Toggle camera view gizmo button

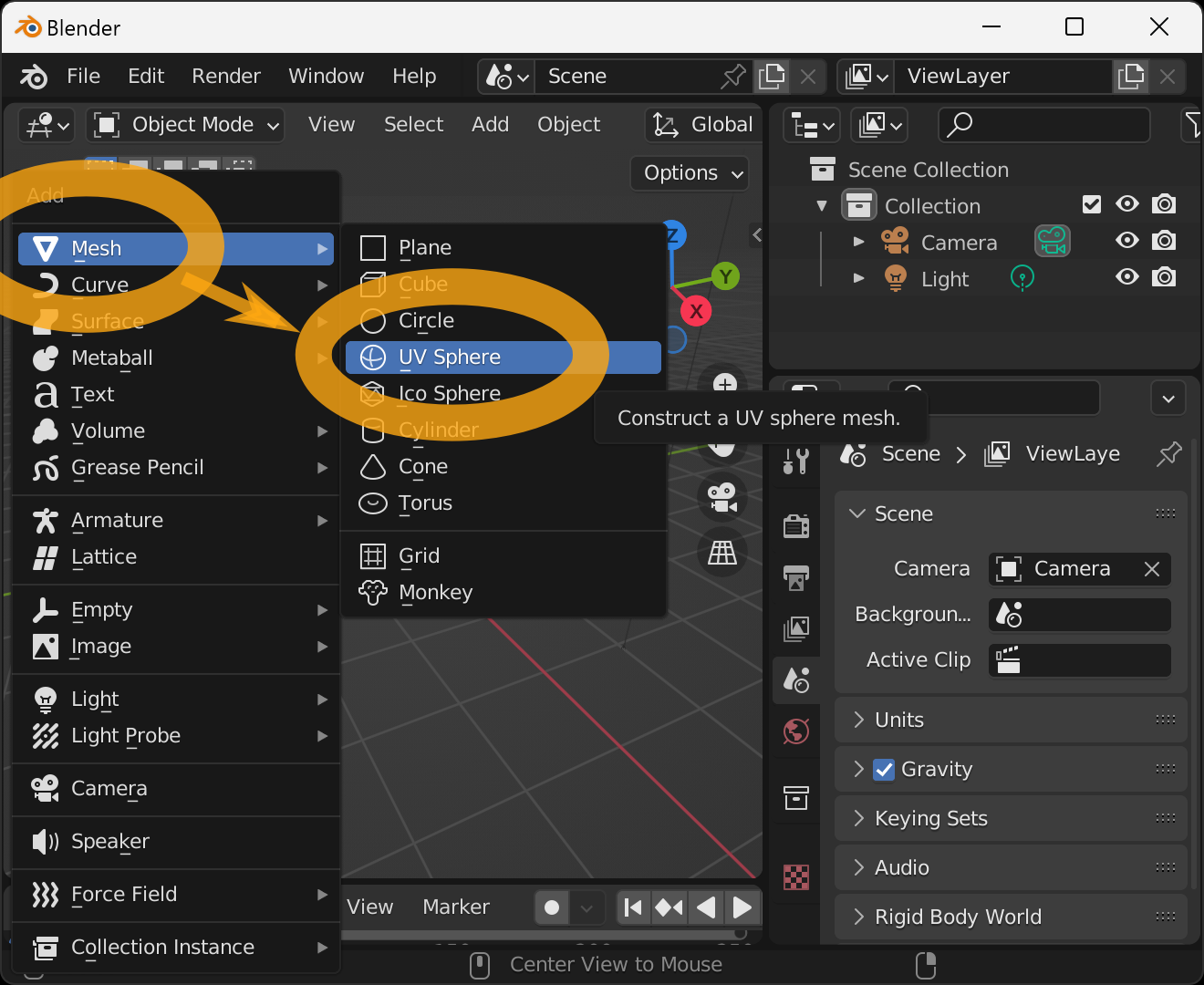[722, 497]
